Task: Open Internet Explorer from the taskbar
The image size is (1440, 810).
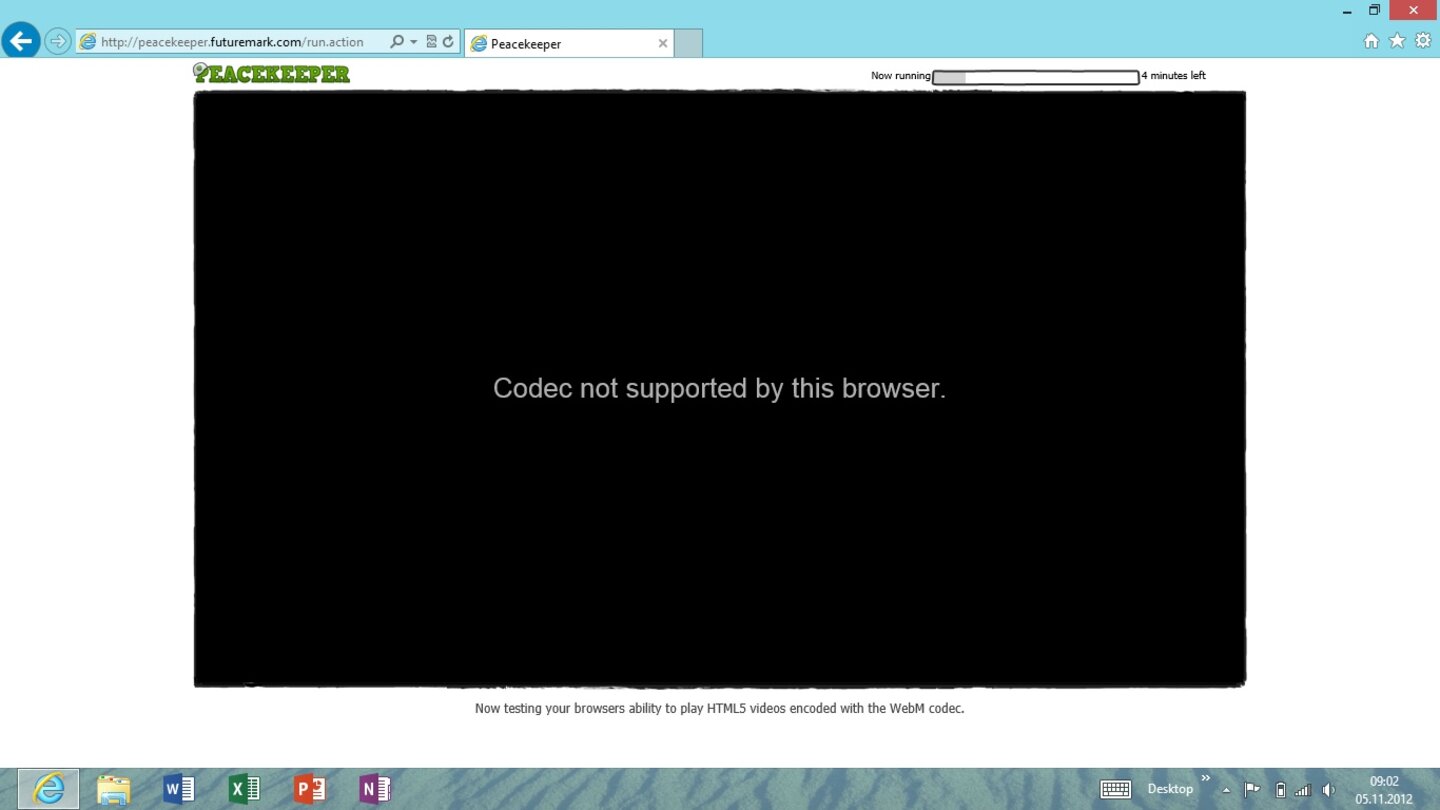Action: (48, 789)
